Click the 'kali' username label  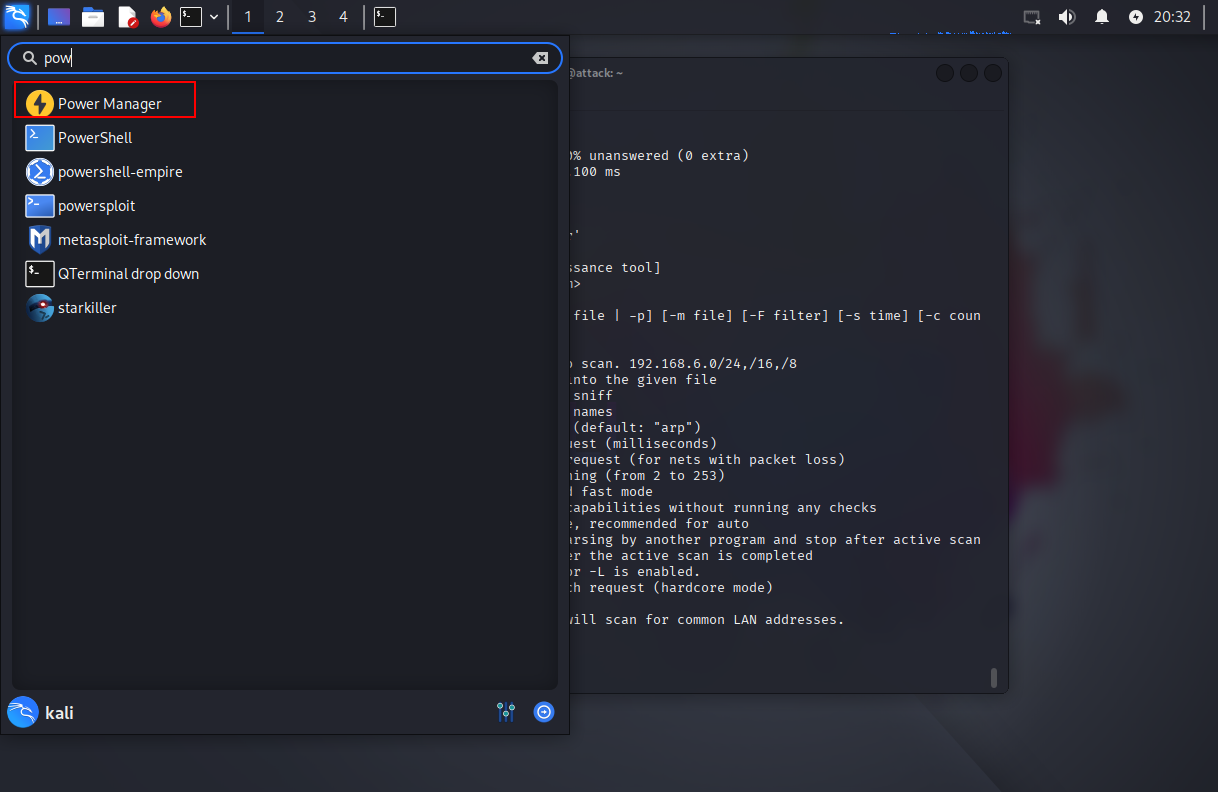(59, 713)
